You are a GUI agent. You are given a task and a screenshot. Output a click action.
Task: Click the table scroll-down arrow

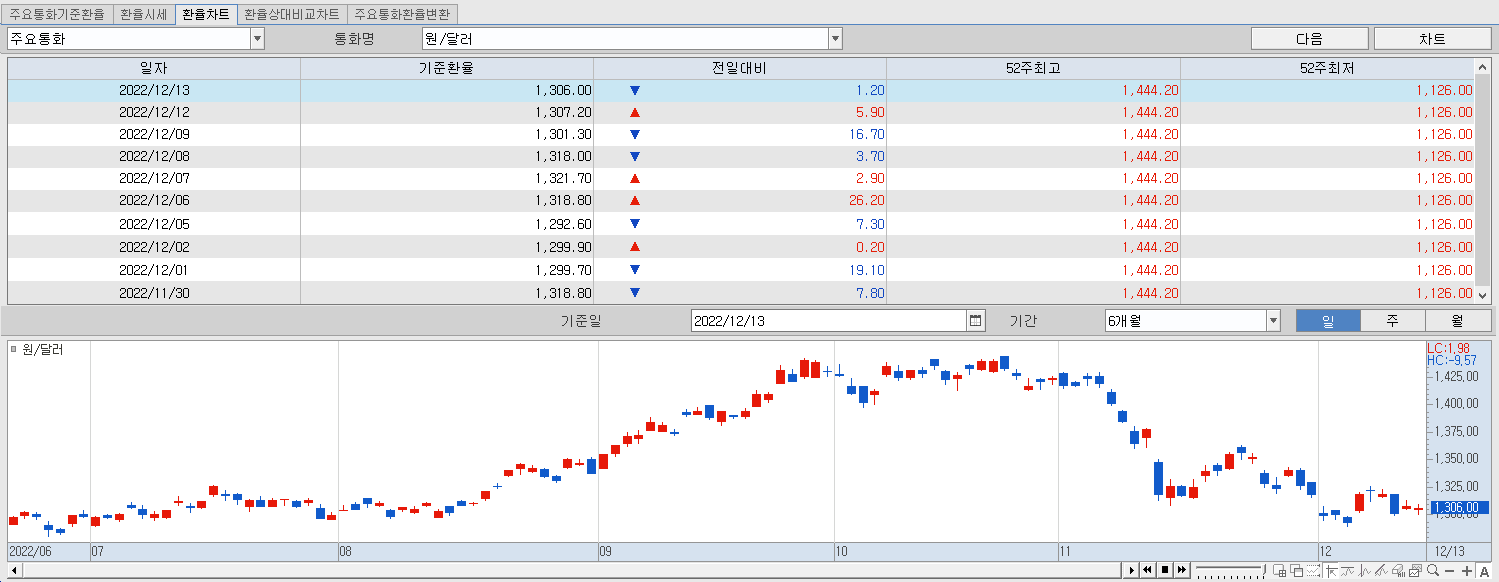click(1482, 295)
